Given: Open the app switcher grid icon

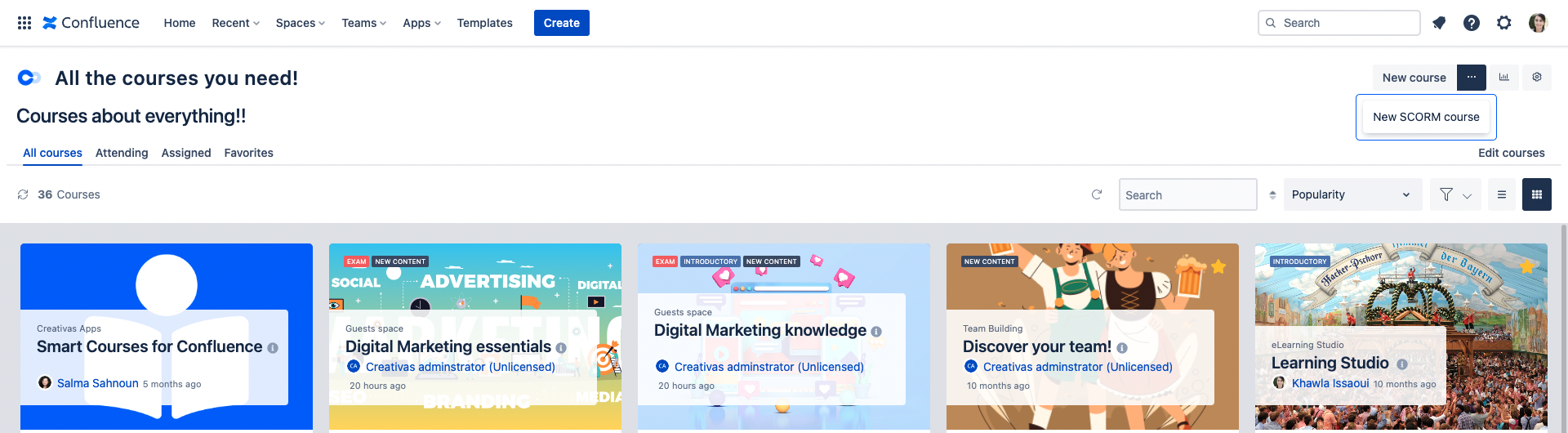Looking at the screenshot, I should (x=24, y=23).
